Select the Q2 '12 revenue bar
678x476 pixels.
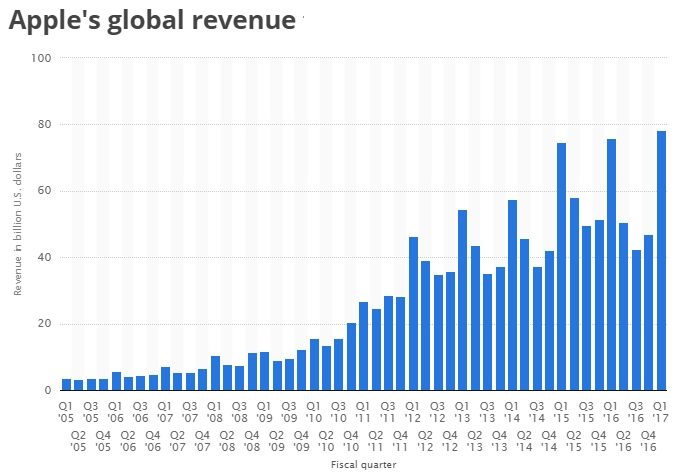(425, 326)
